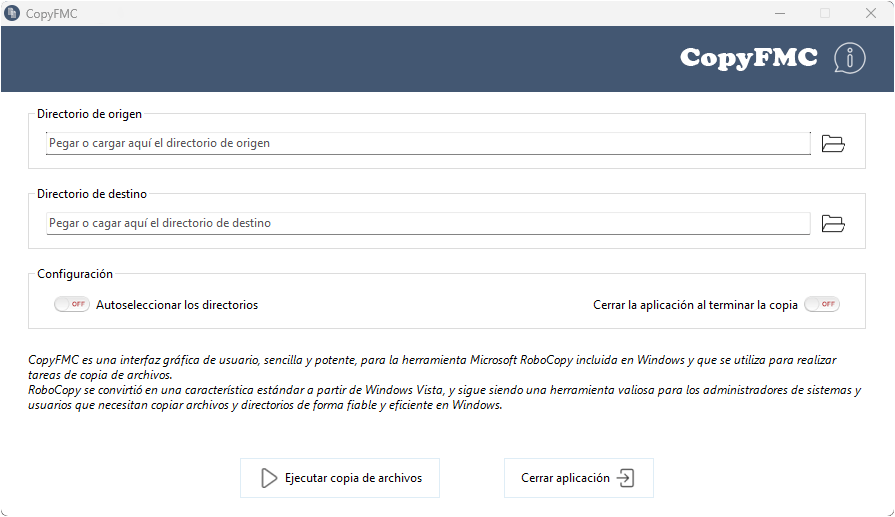895x517 pixels.
Task: Click the Cerrar la aplicación al terminar label
Action: (x=695, y=305)
